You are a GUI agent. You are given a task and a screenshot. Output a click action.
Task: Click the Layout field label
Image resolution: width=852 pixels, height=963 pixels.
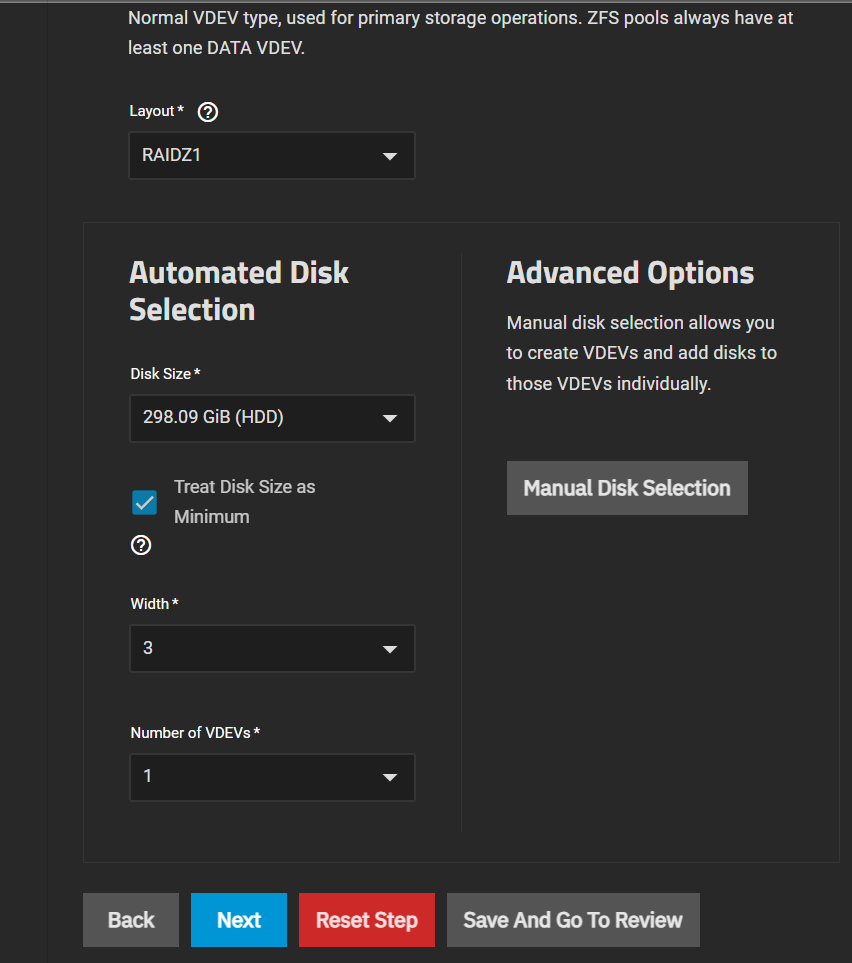click(157, 111)
